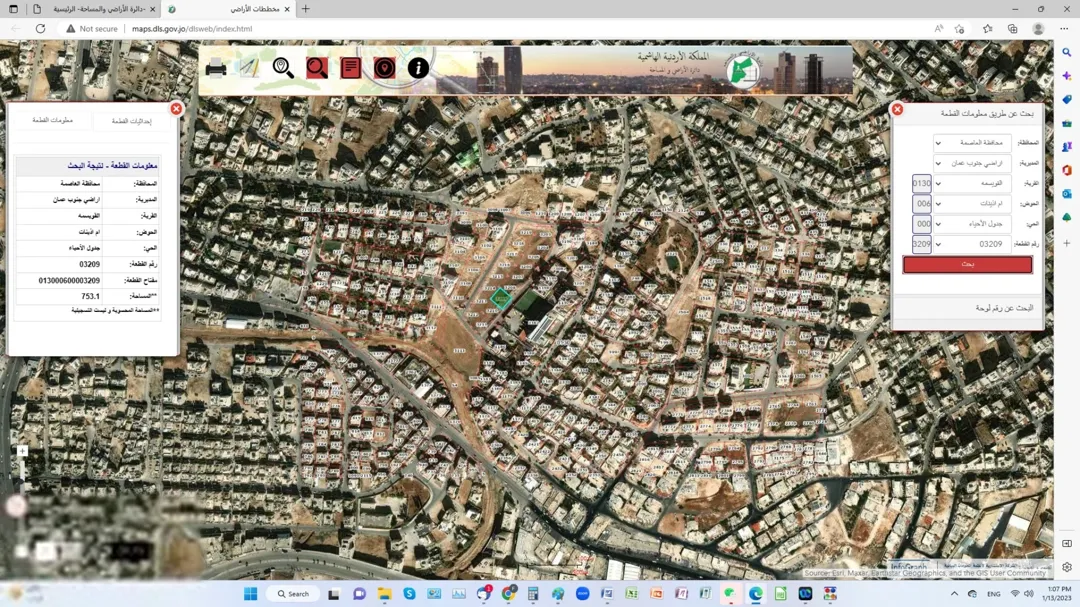The width and height of the screenshot is (1080, 607).
Task: Close the parcel information results panel
Action: 176,109
